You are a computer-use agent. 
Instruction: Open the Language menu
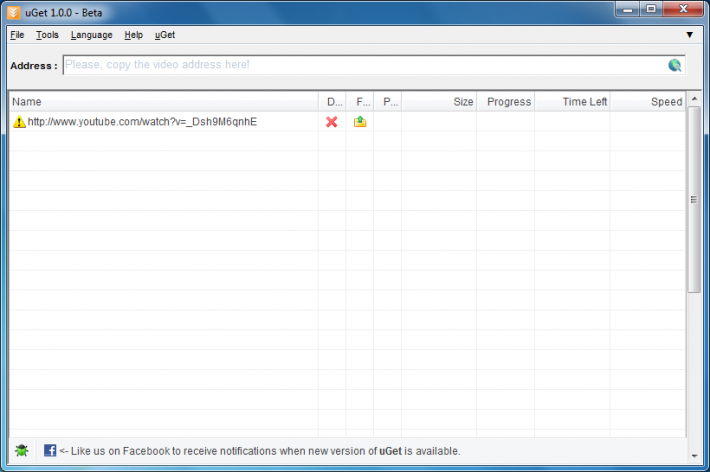click(x=91, y=35)
